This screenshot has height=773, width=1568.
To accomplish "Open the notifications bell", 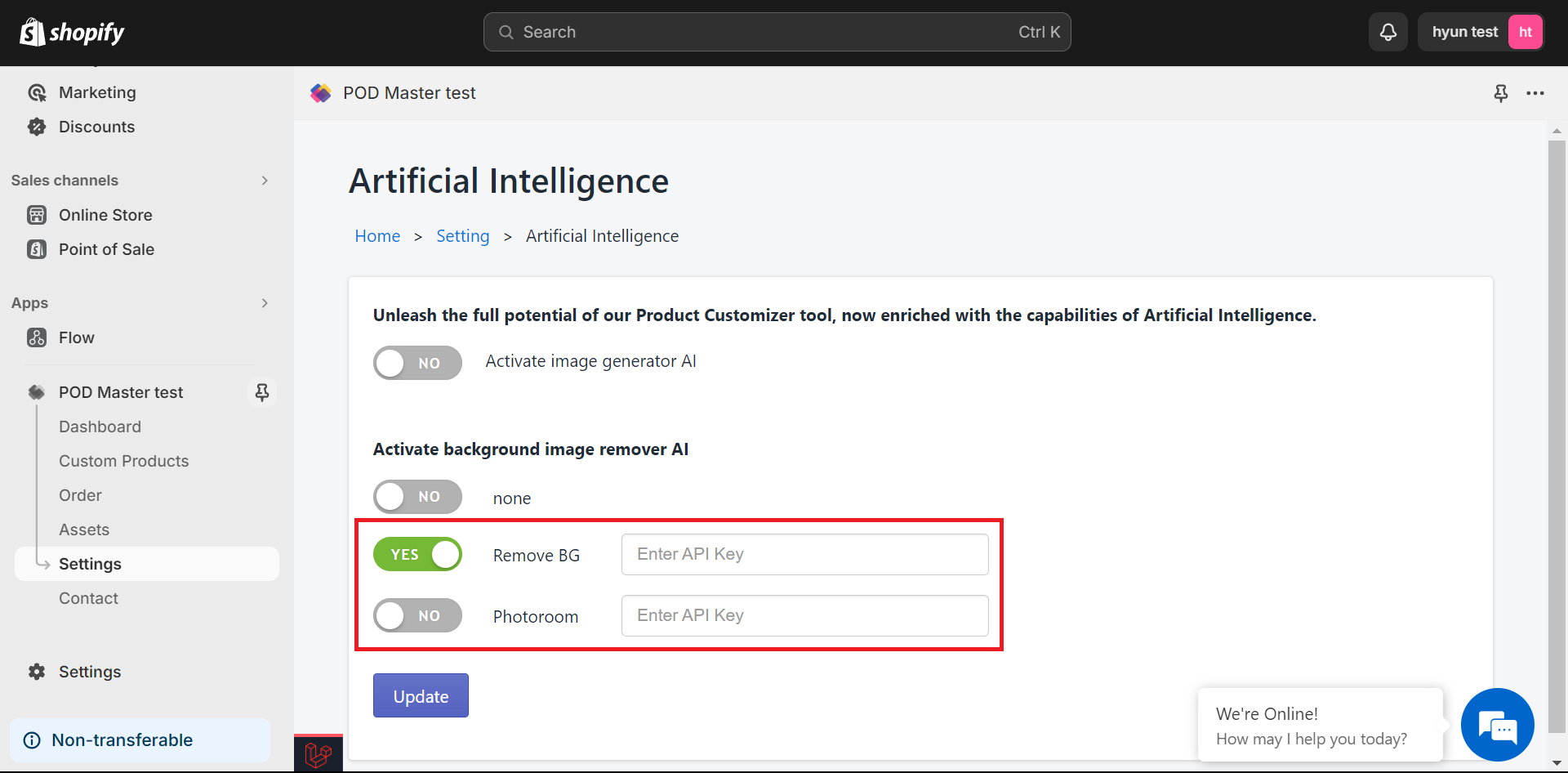I will (x=1388, y=32).
